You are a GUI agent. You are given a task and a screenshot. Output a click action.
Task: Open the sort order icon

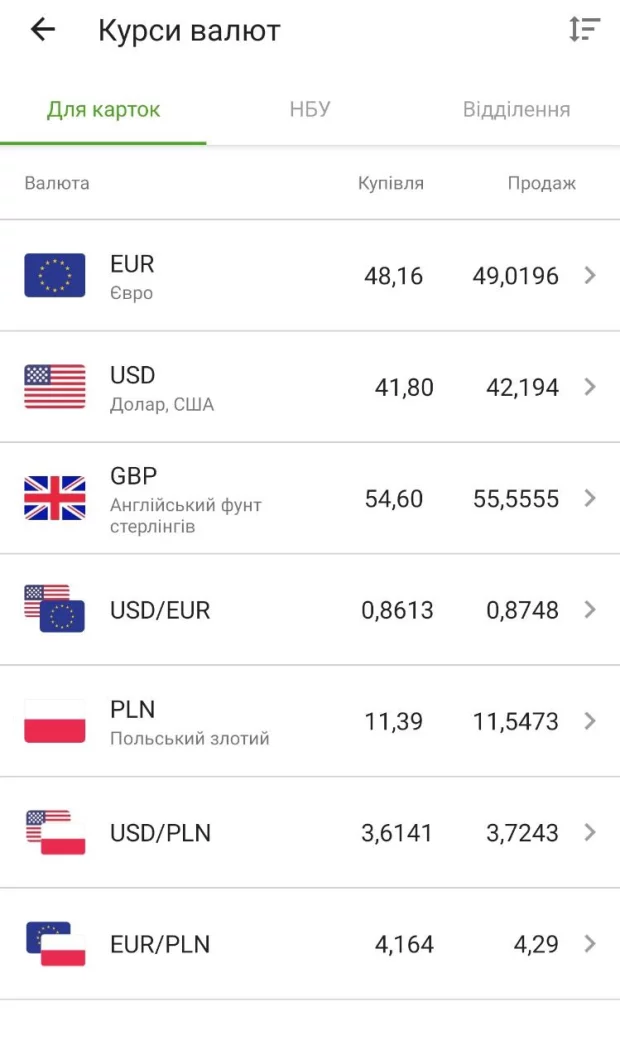584,30
